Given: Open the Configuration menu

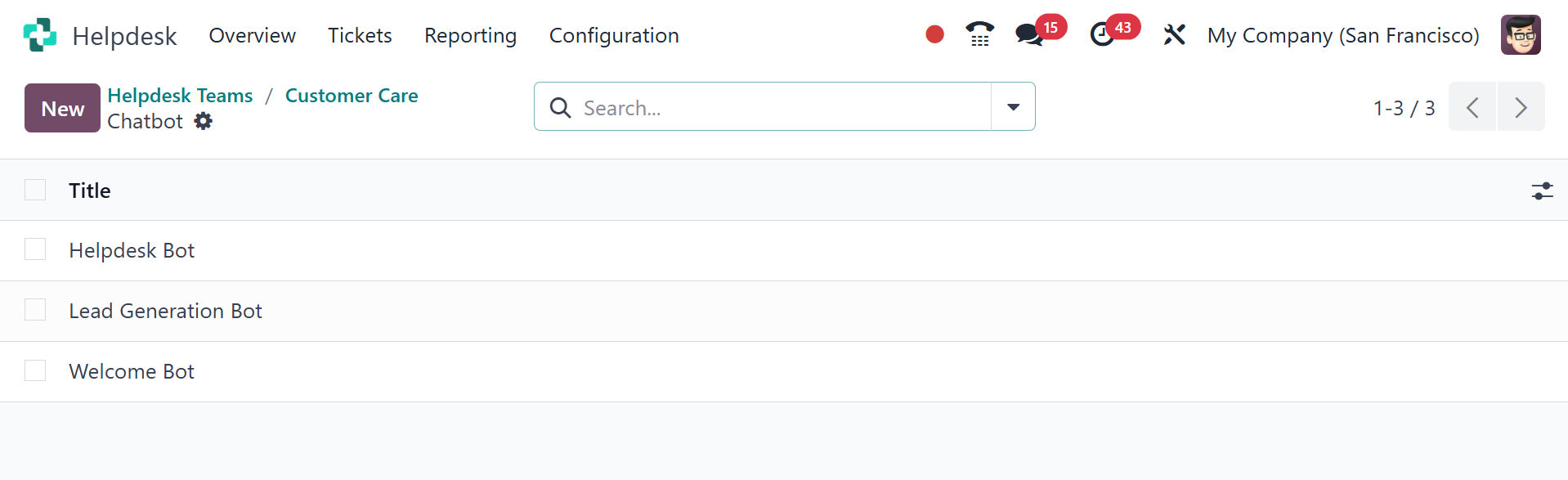Looking at the screenshot, I should [614, 35].
